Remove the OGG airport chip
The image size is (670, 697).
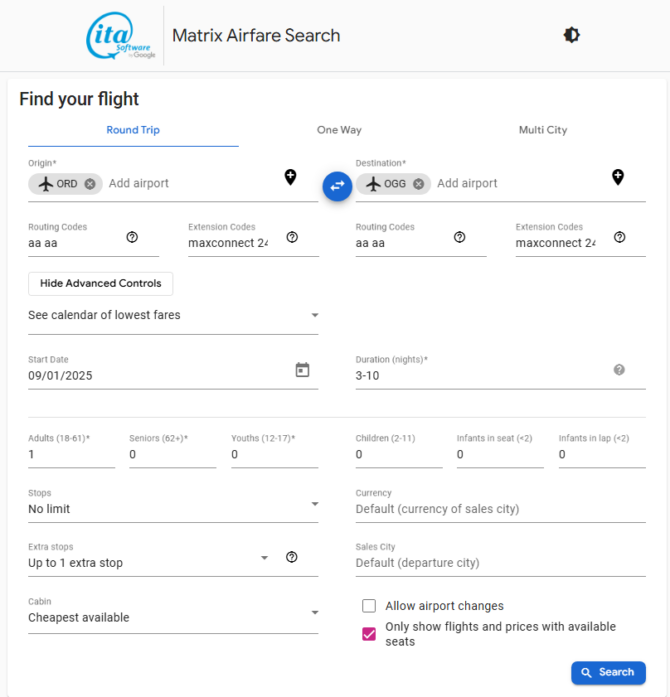point(418,184)
